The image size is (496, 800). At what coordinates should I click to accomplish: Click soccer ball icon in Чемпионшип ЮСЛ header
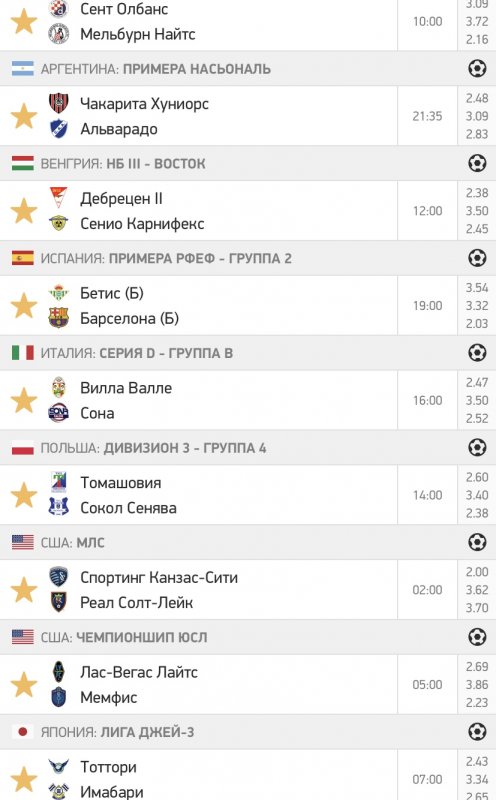[477, 637]
